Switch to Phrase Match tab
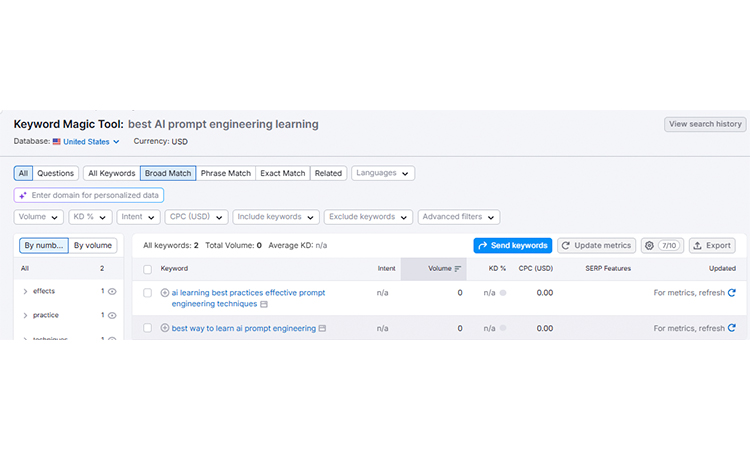The width and height of the screenshot is (750, 450). [x=226, y=173]
